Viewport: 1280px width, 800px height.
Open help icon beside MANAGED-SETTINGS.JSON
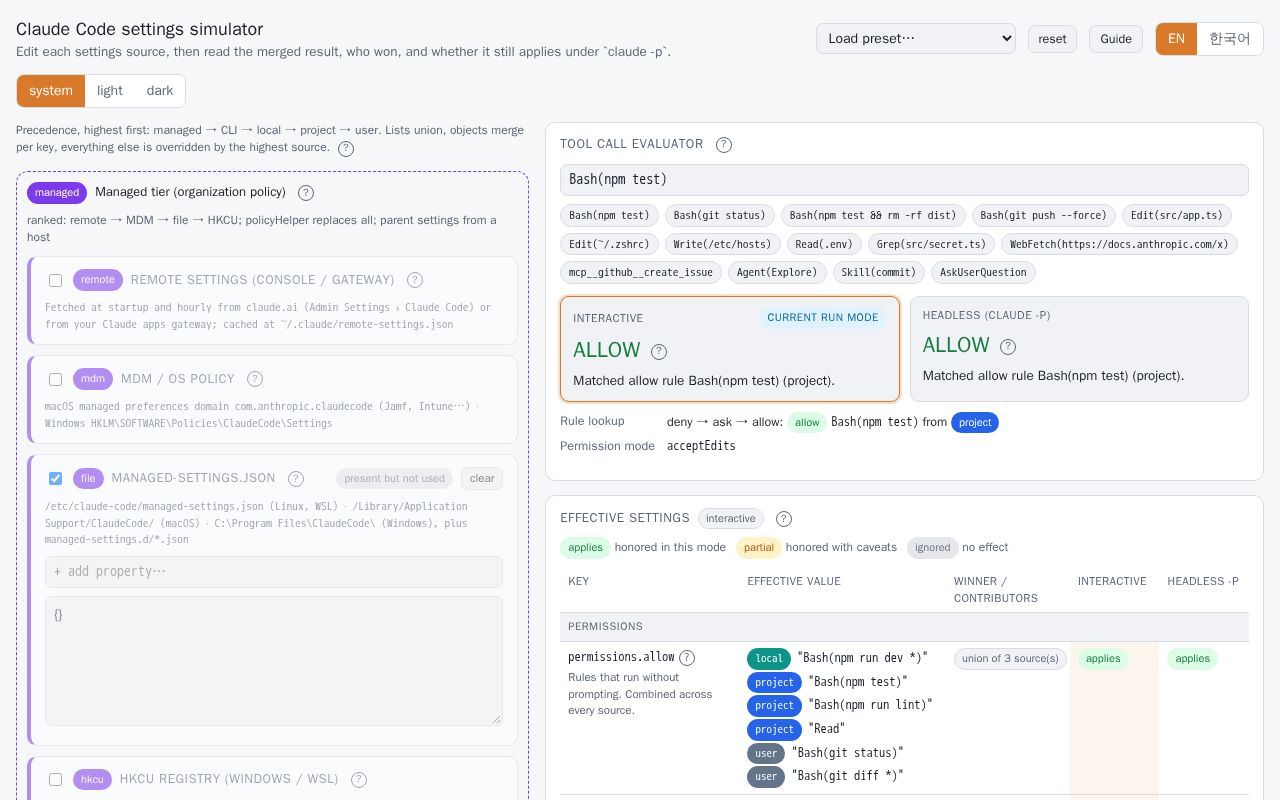pyautogui.click(x=296, y=479)
